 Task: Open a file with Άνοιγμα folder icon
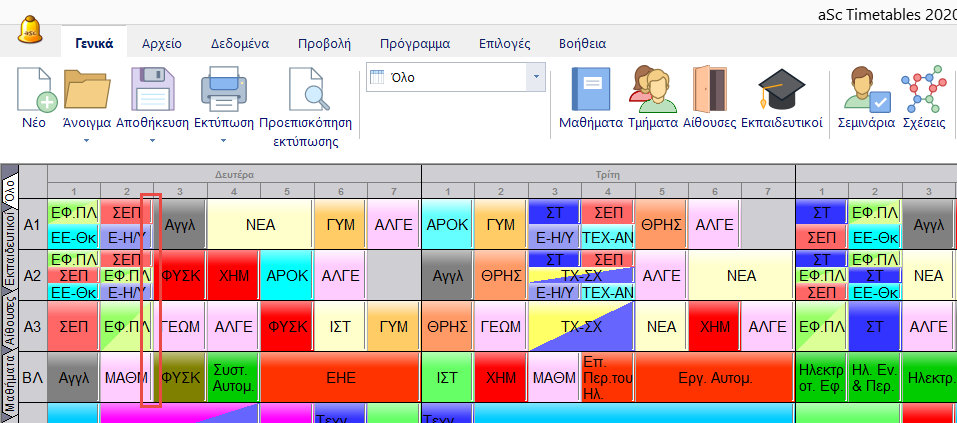86,92
